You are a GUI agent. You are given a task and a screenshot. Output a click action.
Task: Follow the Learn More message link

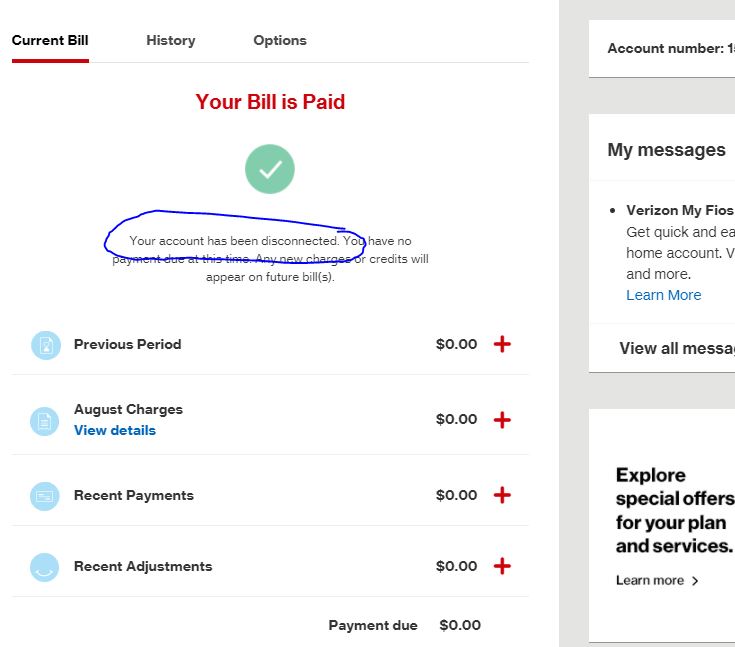[x=663, y=295]
